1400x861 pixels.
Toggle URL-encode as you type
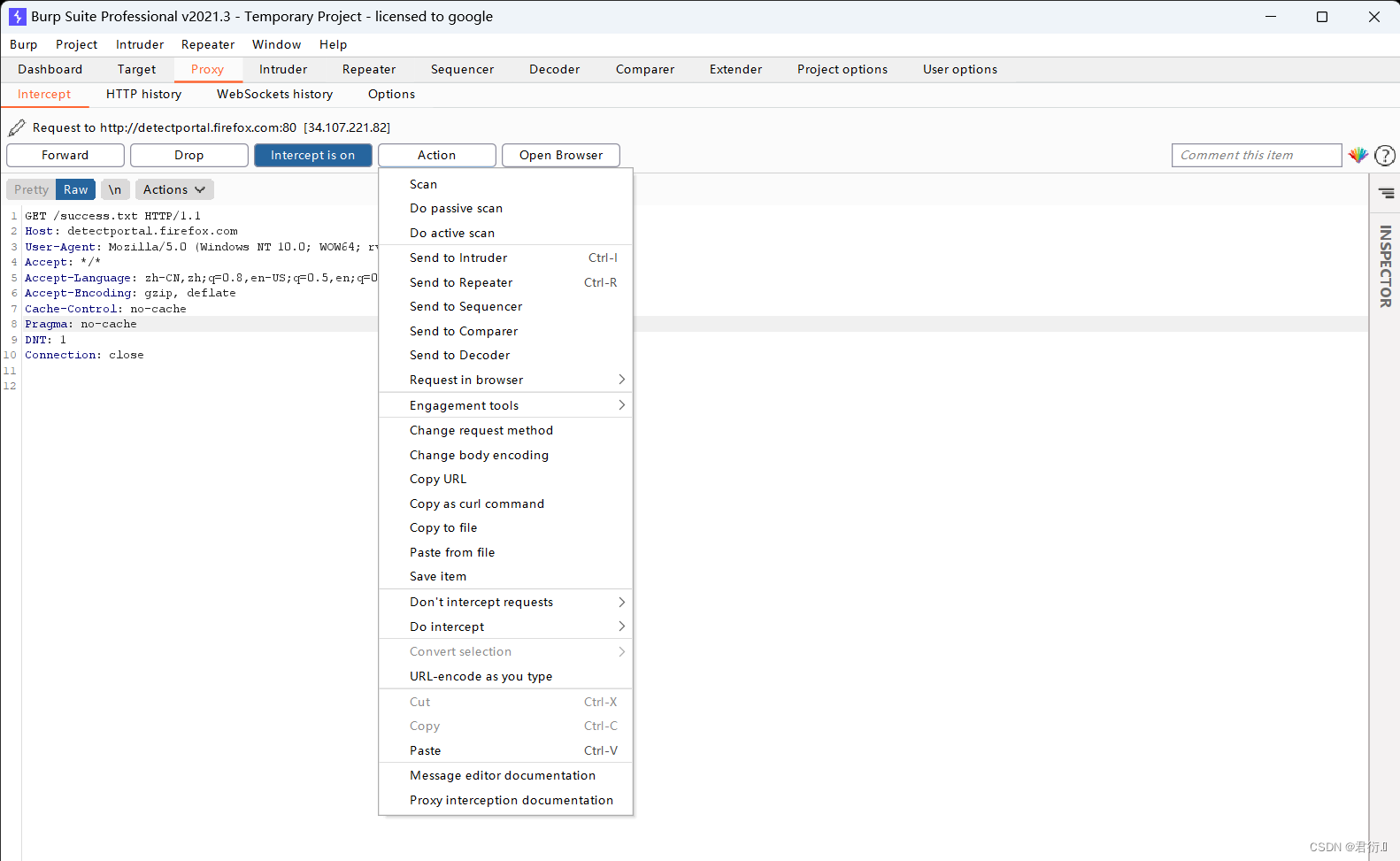tap(505, 676)
